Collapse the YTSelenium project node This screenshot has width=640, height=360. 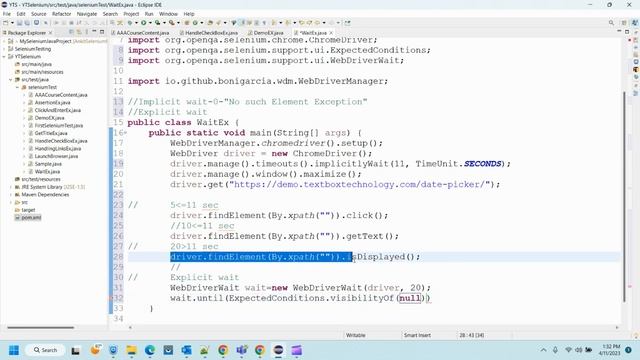tap(4, 56)
